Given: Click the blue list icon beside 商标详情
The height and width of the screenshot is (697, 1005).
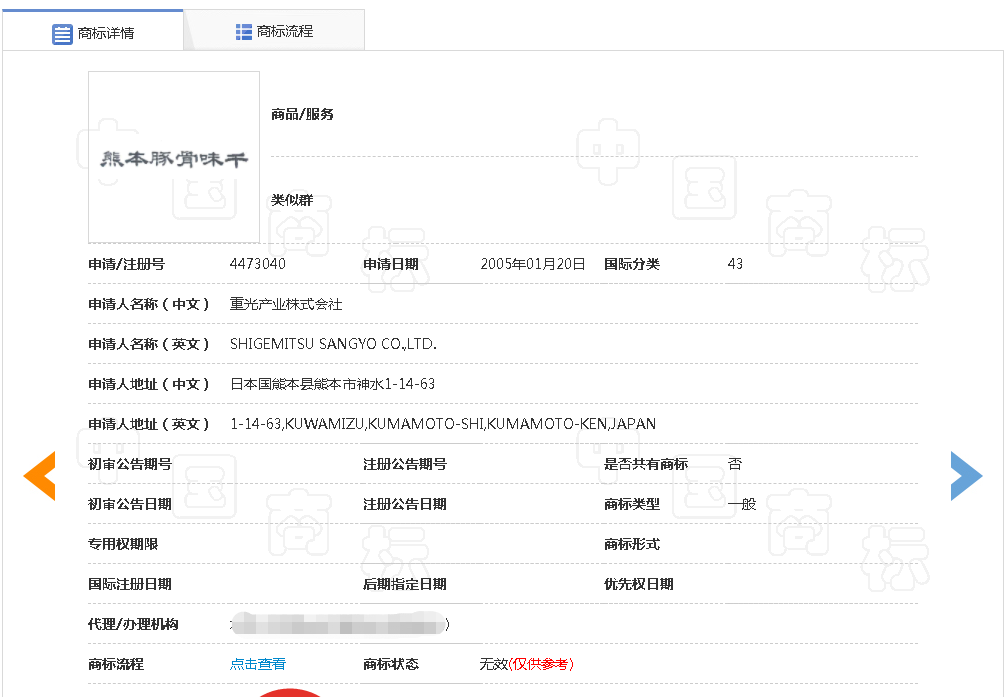Looking at the screenshot, I should point(62,34).
